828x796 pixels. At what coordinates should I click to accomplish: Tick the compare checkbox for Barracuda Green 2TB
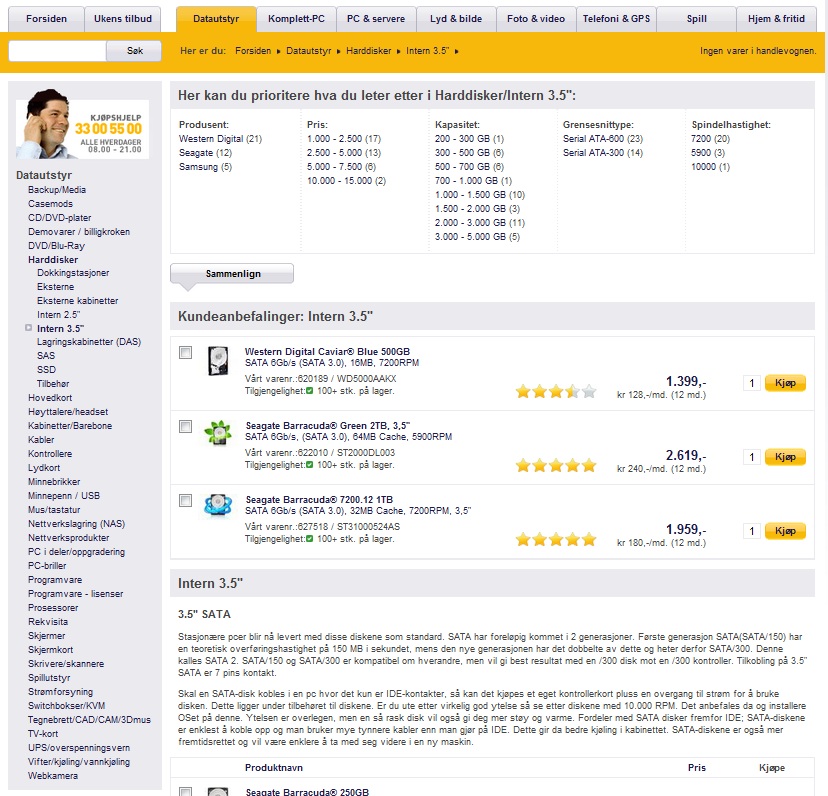tap(185, 426)
